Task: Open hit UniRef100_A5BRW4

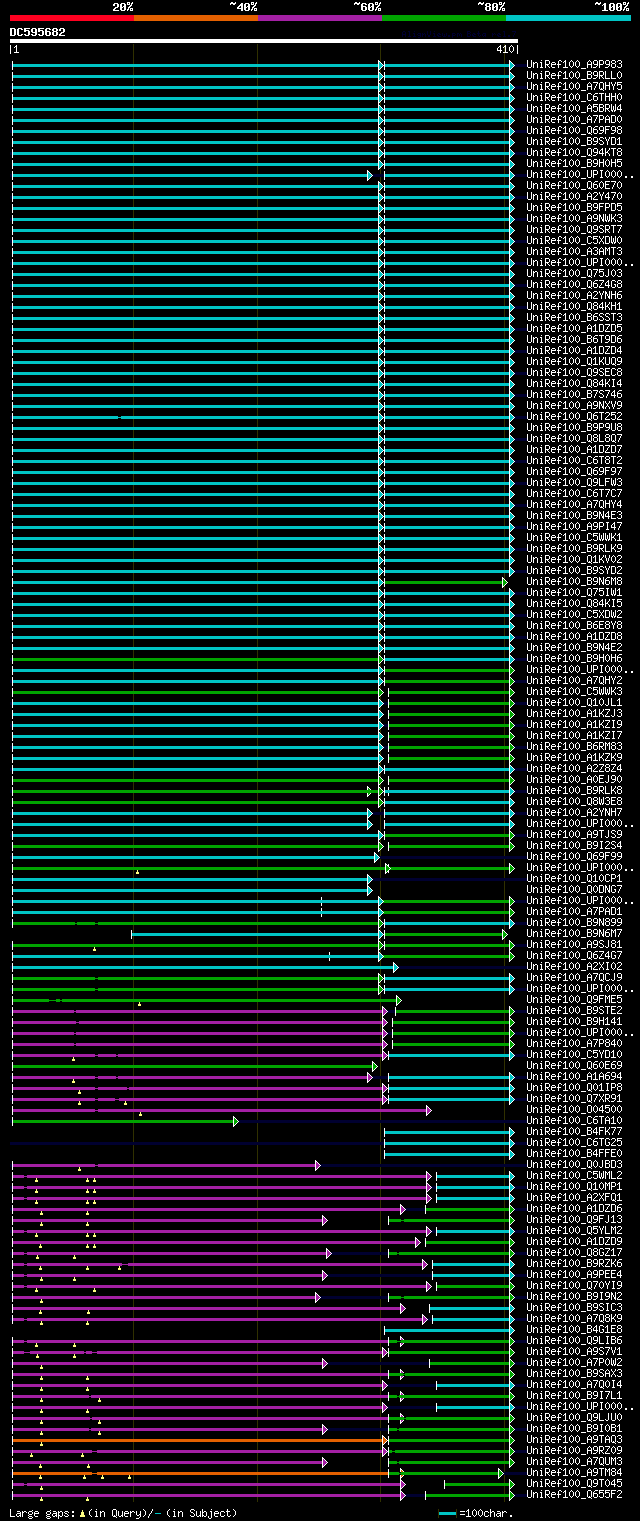Action: click(x=576, y=108)
